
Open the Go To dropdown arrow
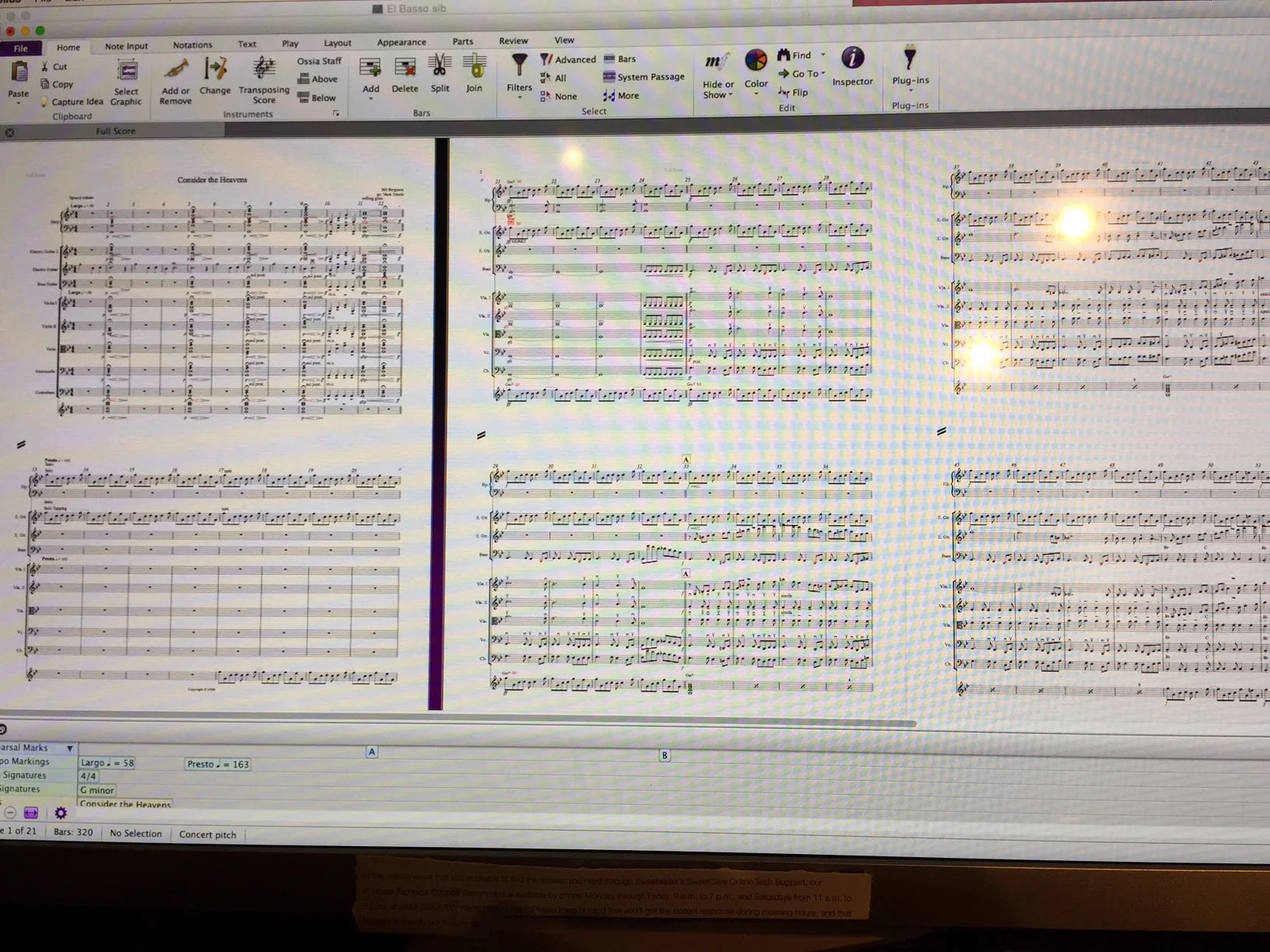(823, 73)
